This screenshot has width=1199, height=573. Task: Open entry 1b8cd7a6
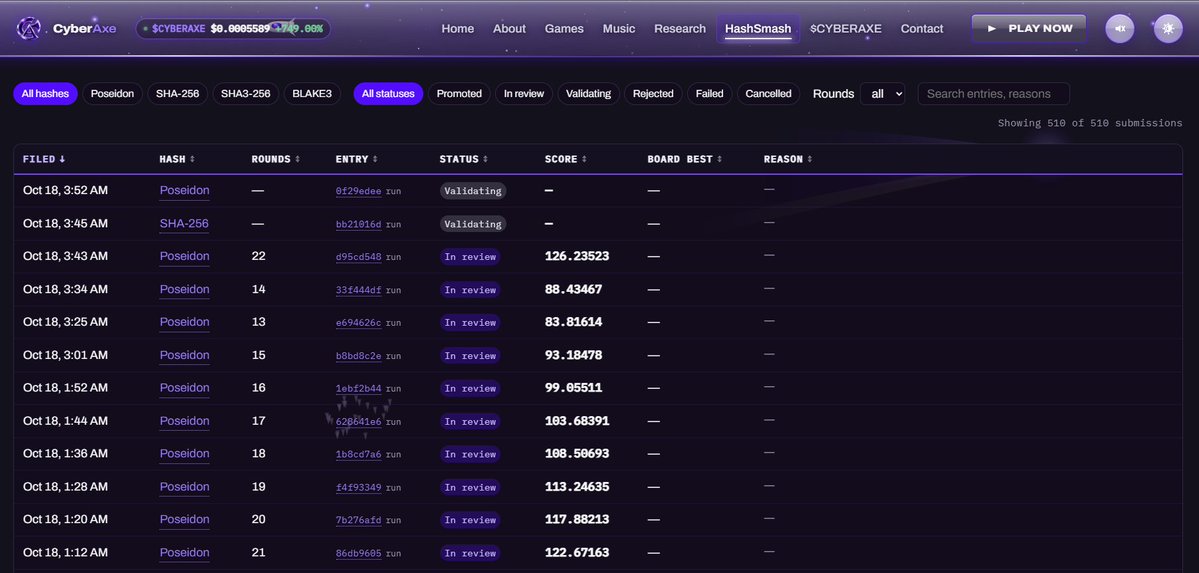(x=358, y=454)
